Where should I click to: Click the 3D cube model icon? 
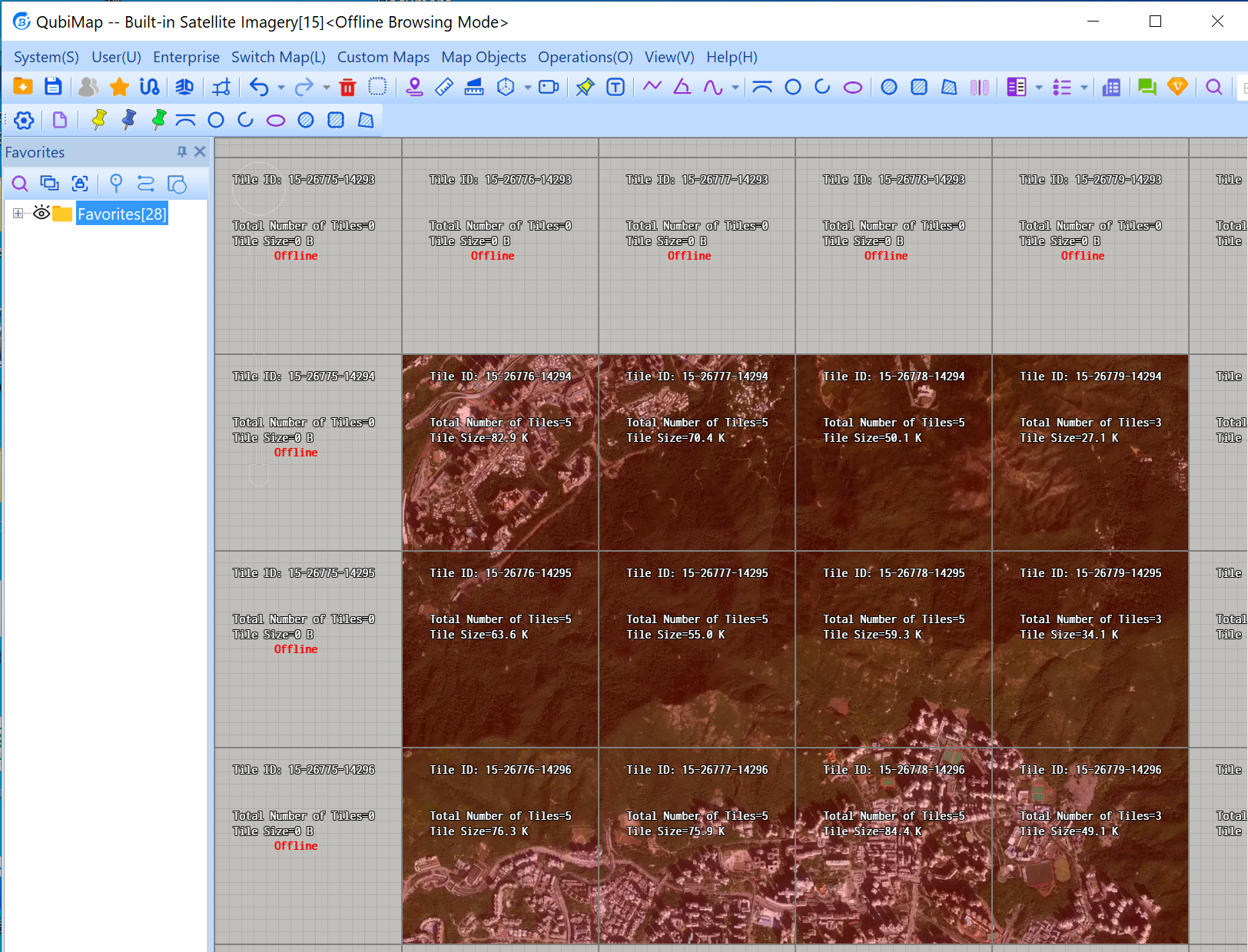point(506,87)
